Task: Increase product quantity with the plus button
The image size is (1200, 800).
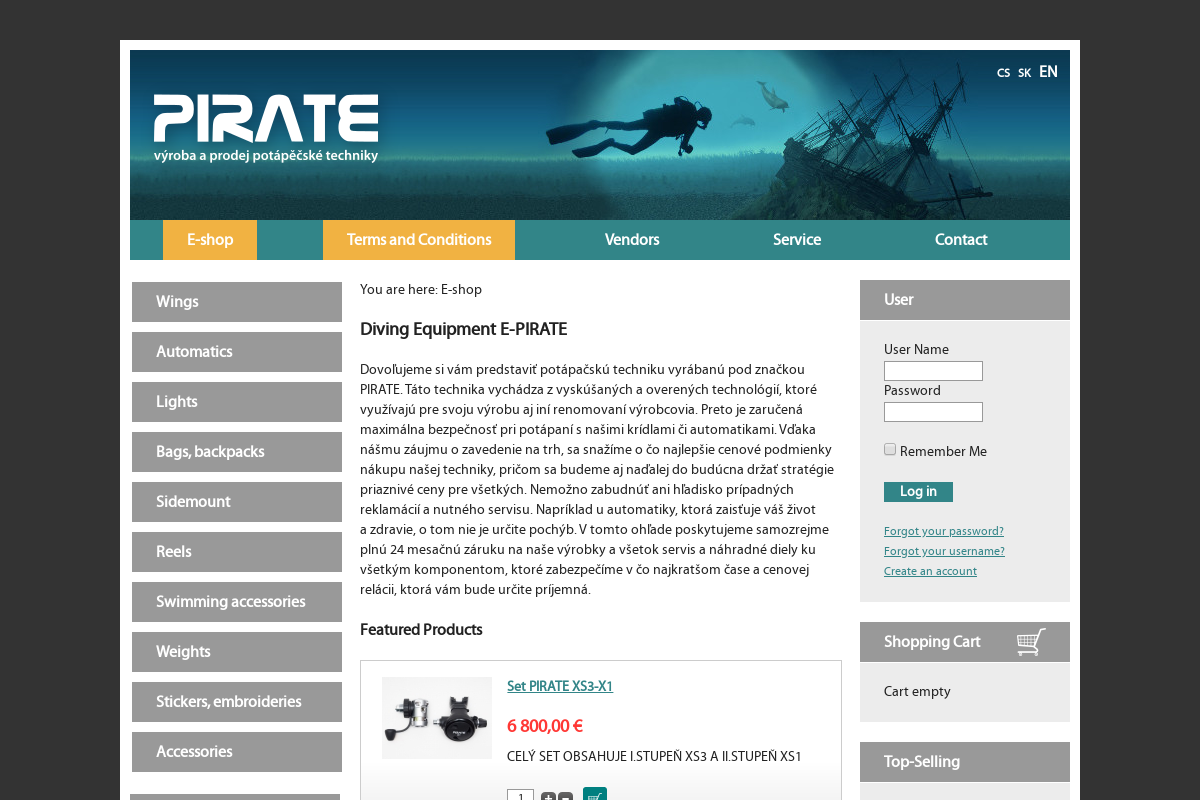Action: [x=548, y=797]
